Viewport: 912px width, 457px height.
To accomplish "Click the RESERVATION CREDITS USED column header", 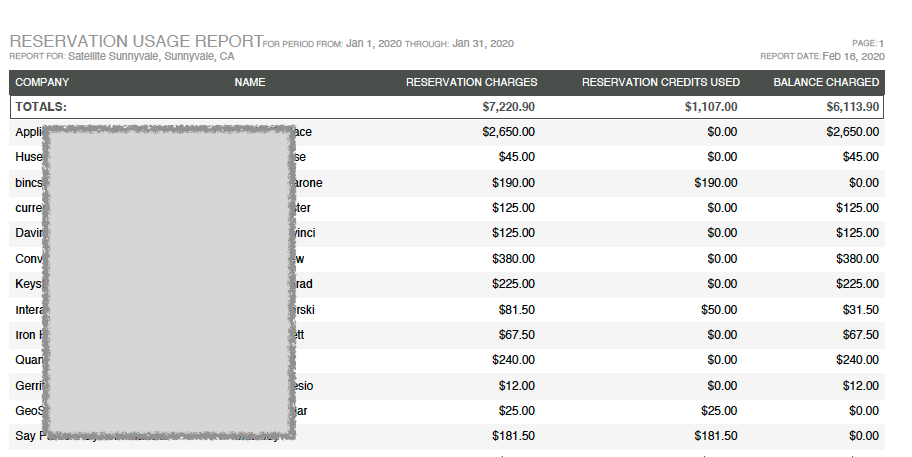I will pos(661,82).
